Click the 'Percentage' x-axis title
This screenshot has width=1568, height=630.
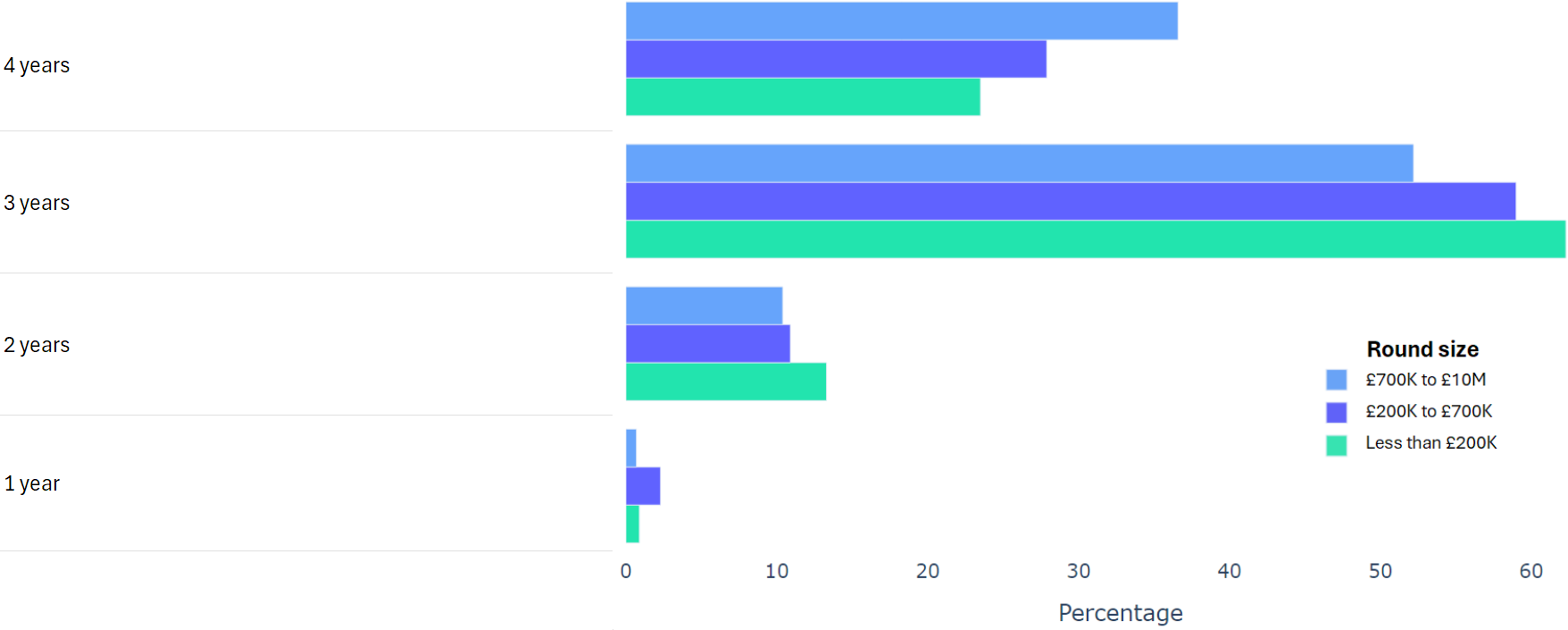(x=1120, y=613)
